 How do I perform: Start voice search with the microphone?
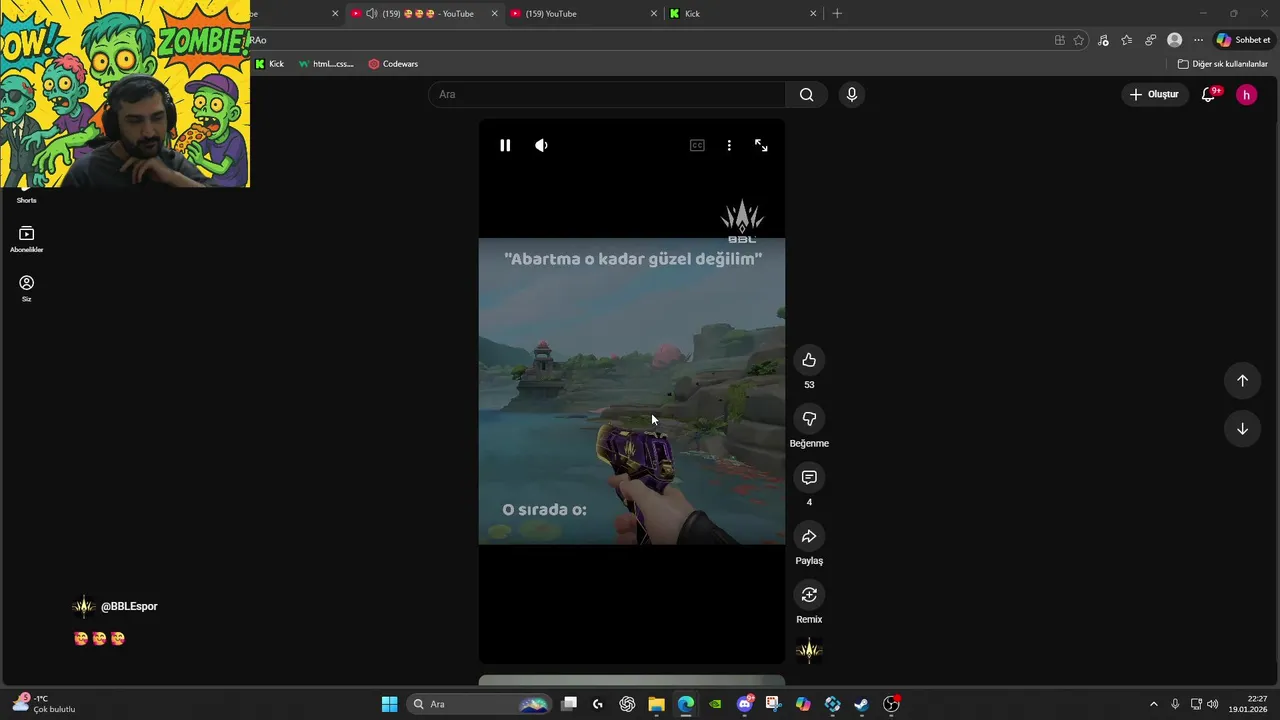pos(851,94)
